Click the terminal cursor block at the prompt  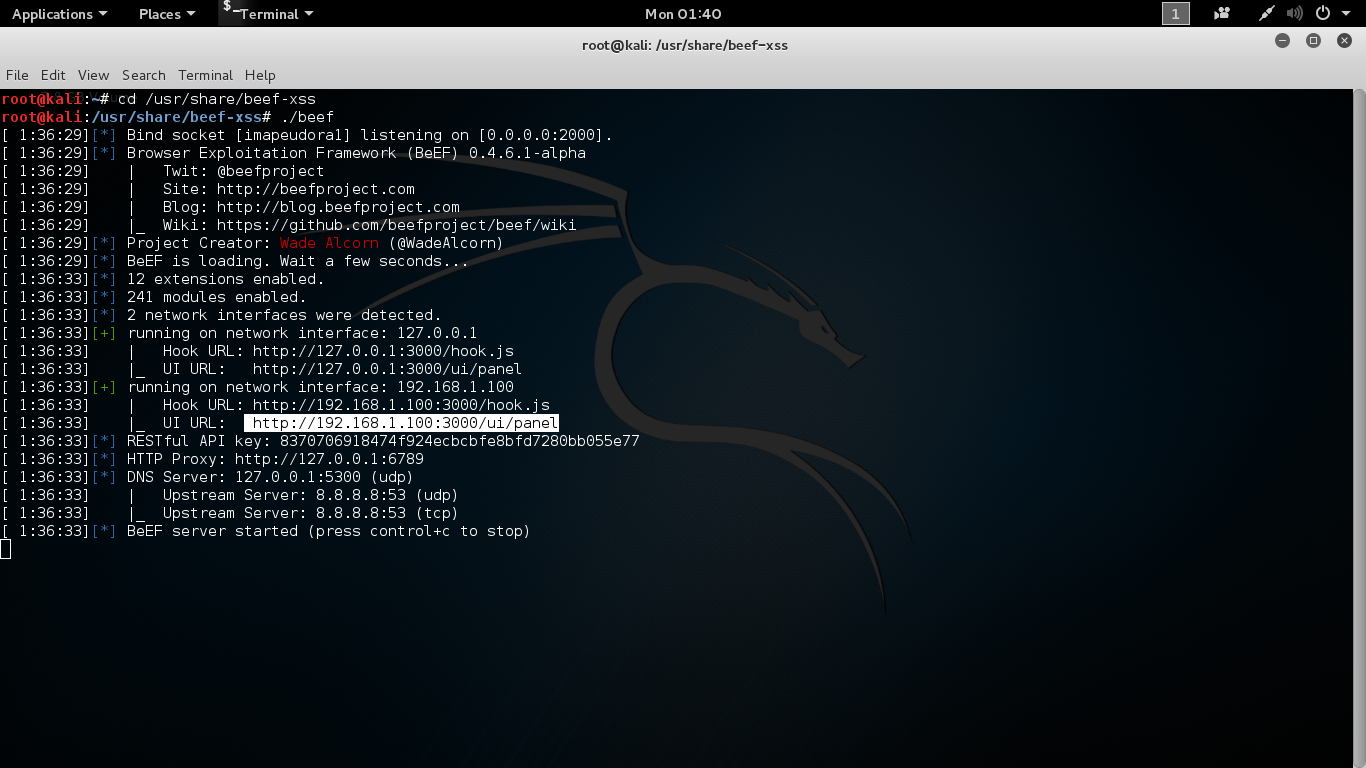click(5, 549)
